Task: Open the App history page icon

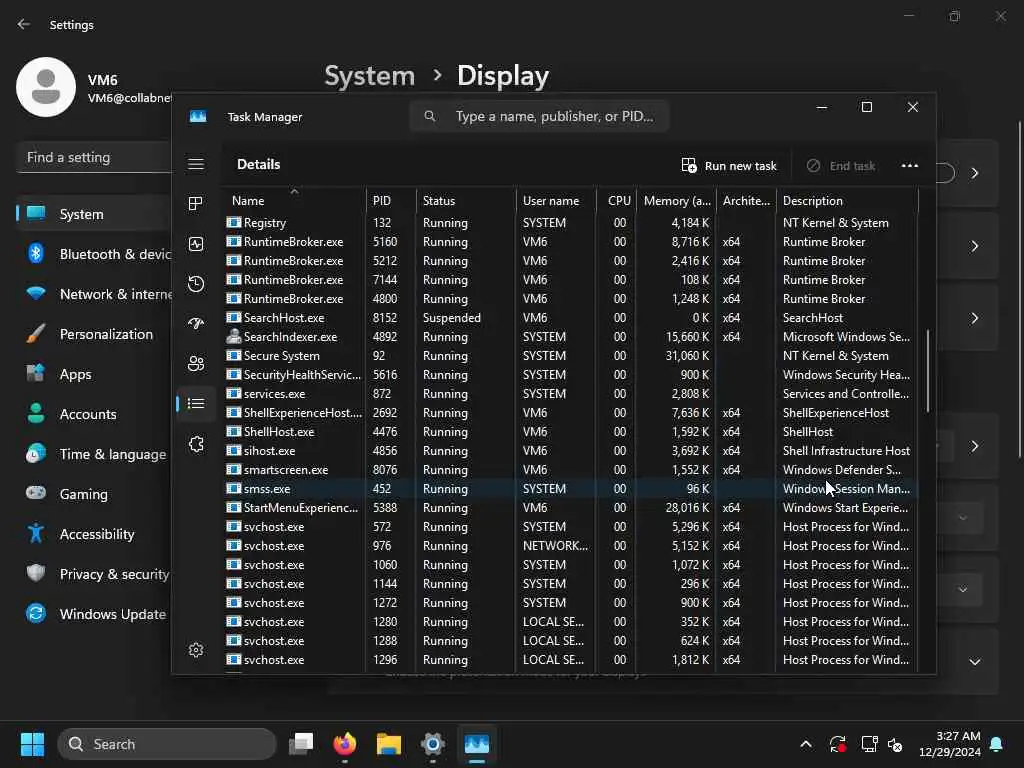Action: [x=196, y=283]
